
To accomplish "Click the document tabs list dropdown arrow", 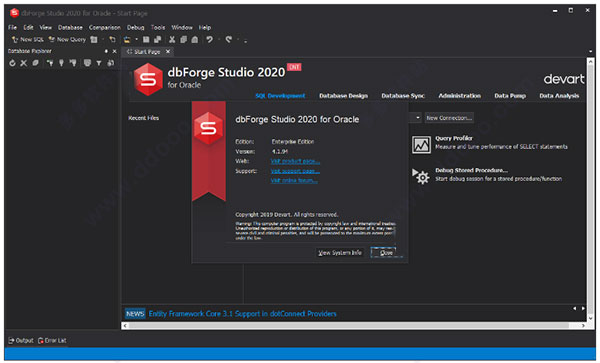I will coord(590,51).
